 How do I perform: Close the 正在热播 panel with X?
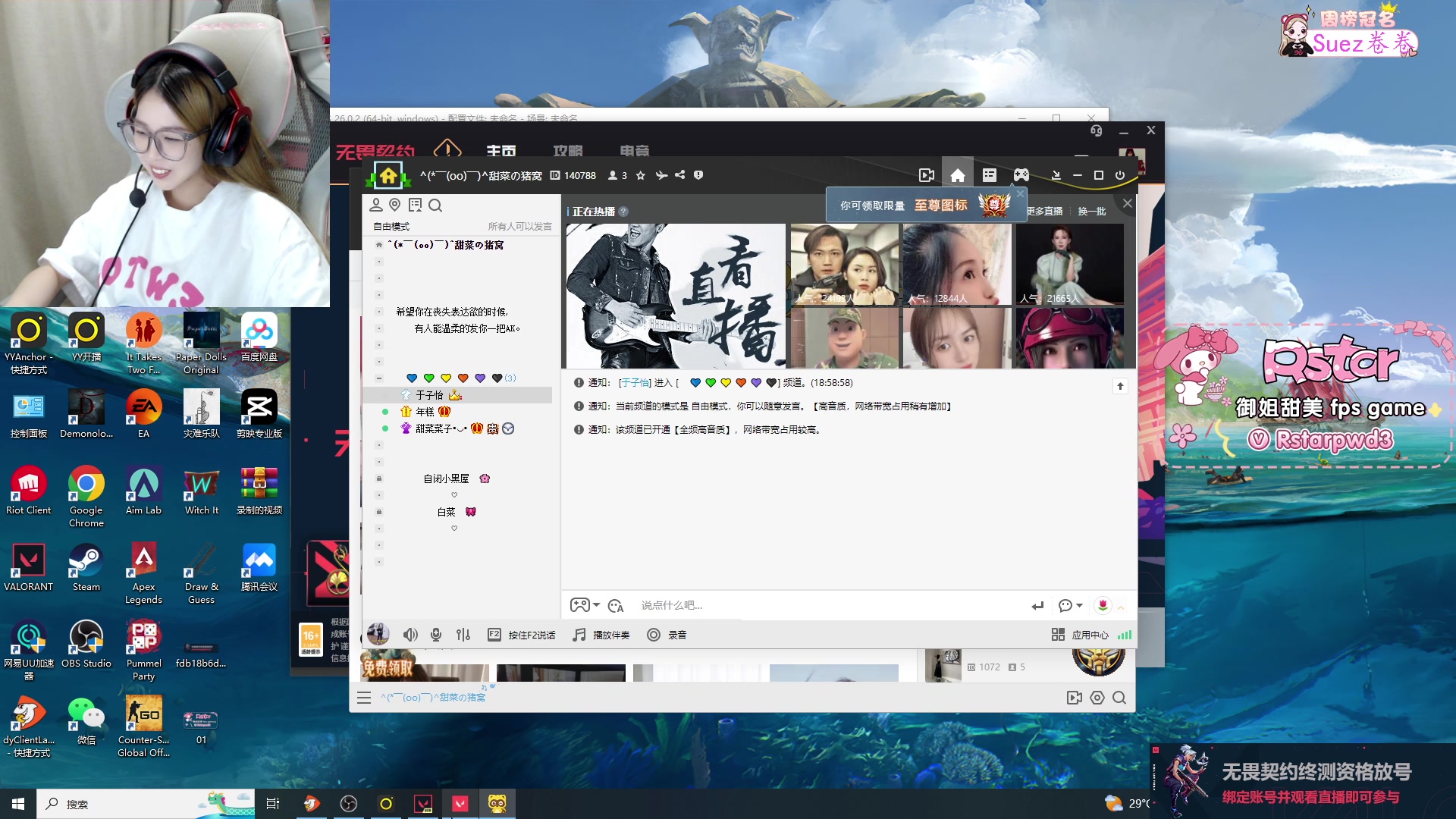(x=1128, y=203)
